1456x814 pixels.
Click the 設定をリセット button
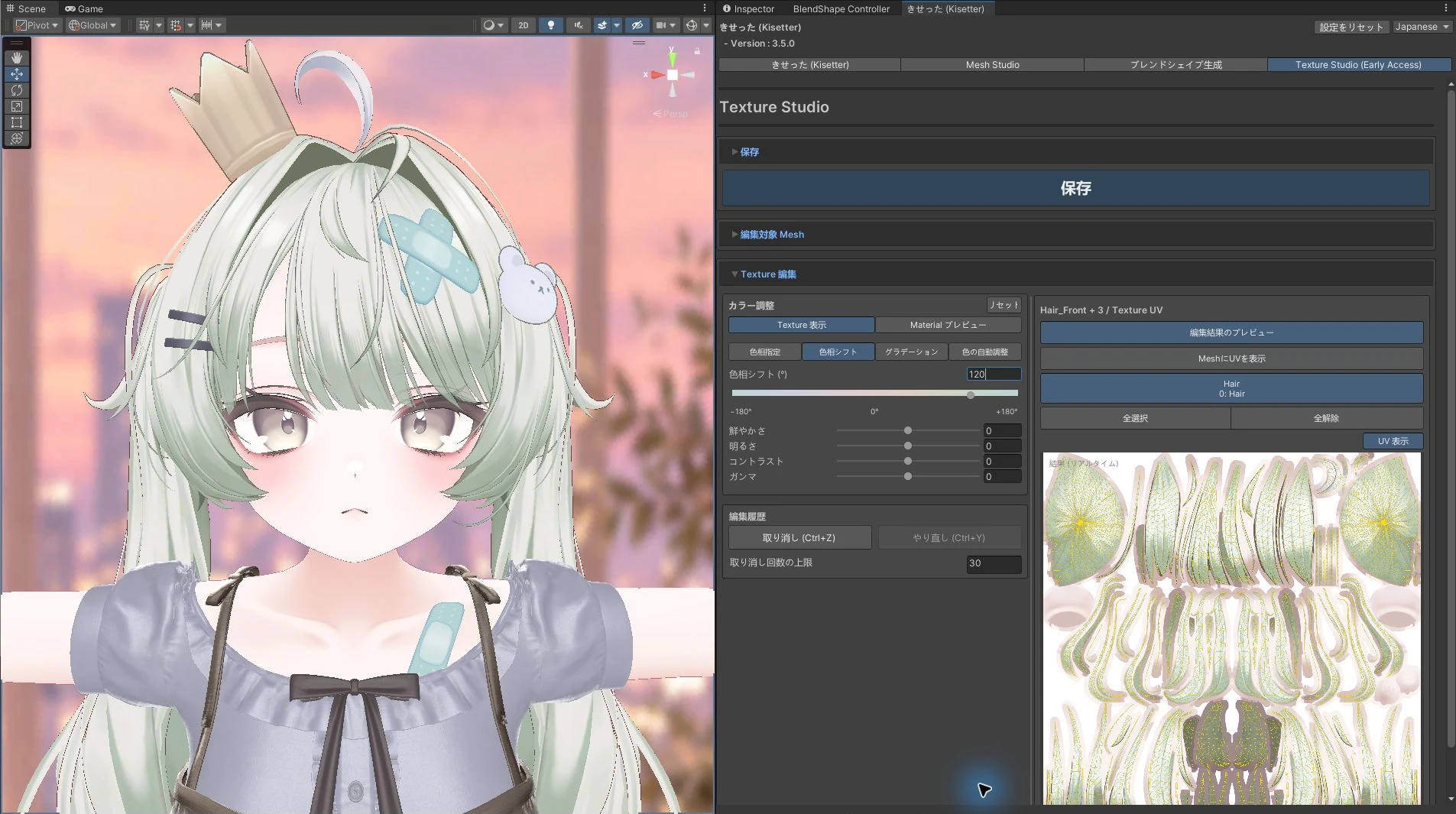1351,27
